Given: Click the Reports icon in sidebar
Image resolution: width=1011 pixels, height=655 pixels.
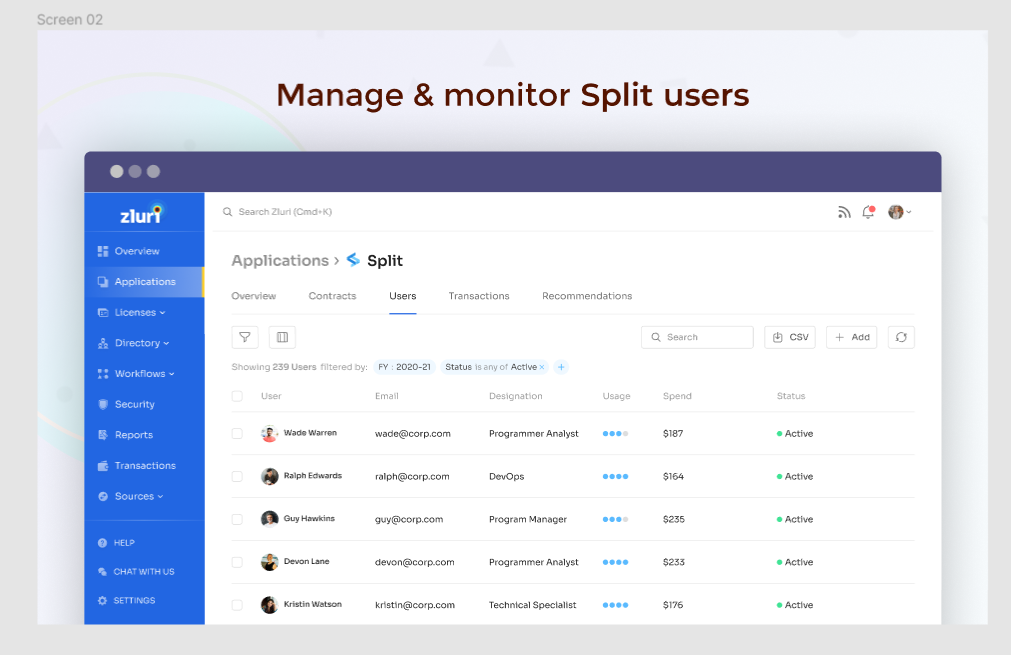Looking at the screenshot, I should [x=103, y=435].
